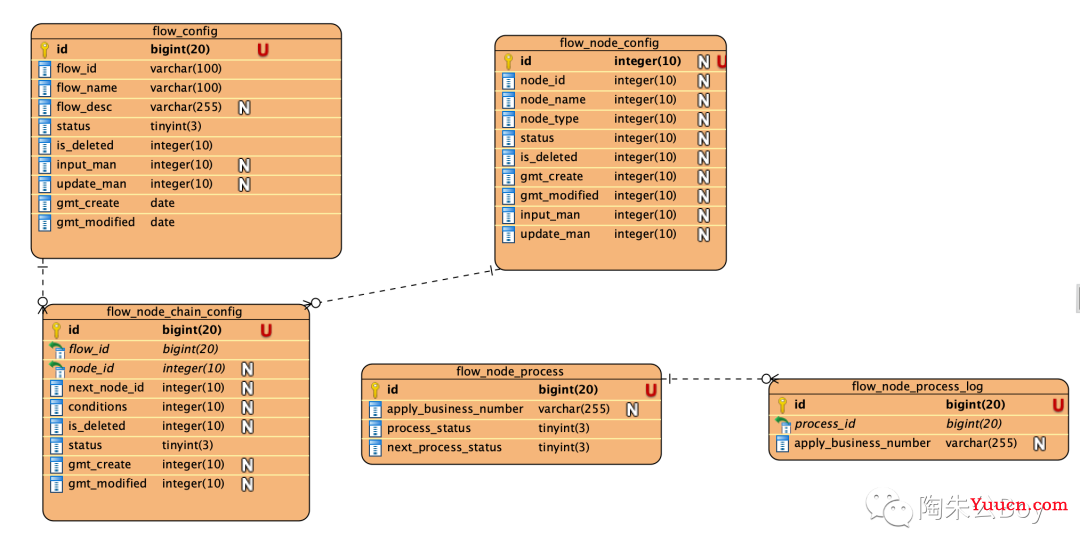Select foreign key icon beside process_id
This screenshot has height=559, width=1080.
pos(782,424)
